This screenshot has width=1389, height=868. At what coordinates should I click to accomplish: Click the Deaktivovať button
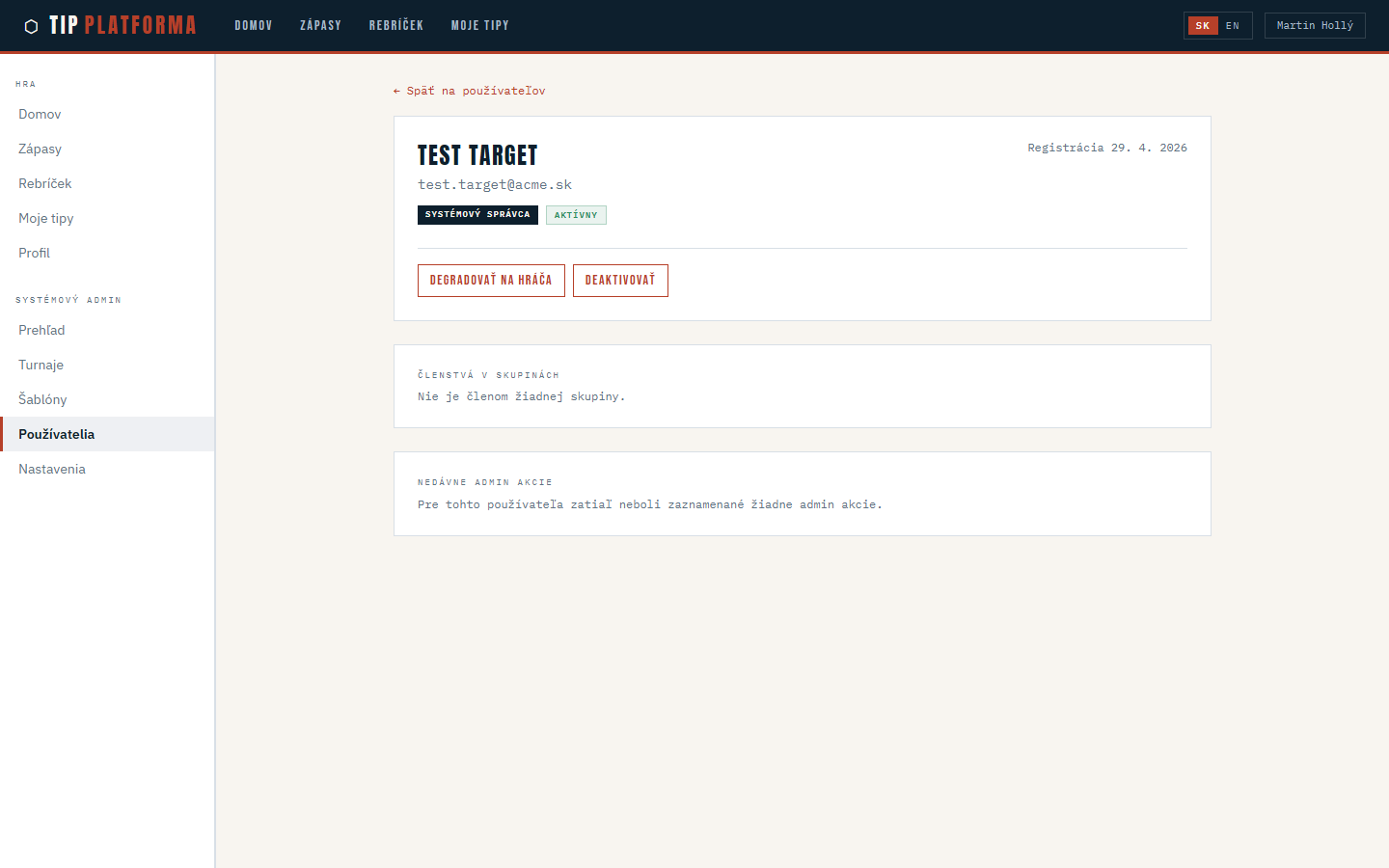click(620, 281)
